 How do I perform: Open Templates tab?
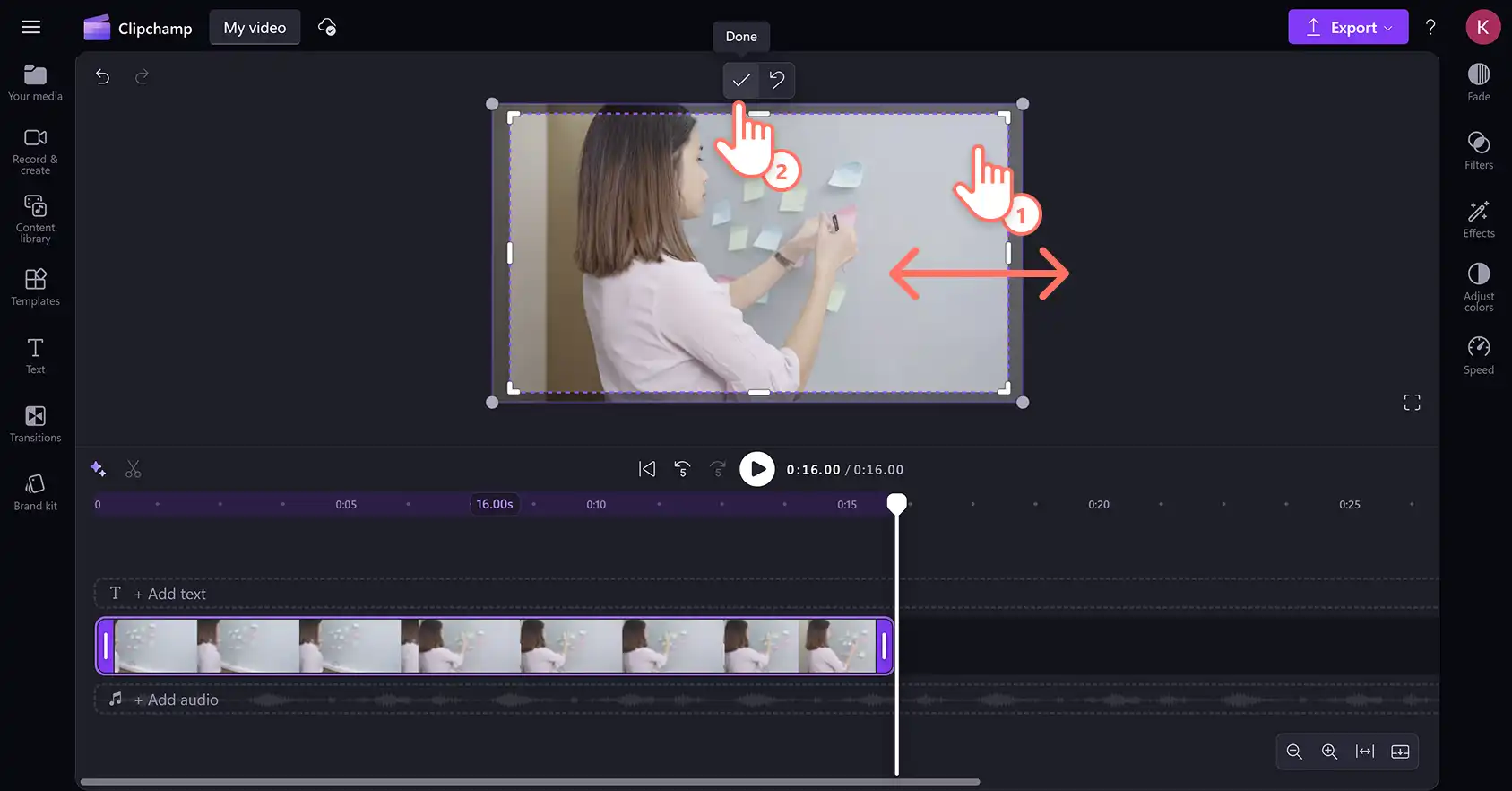click(35, 287)
